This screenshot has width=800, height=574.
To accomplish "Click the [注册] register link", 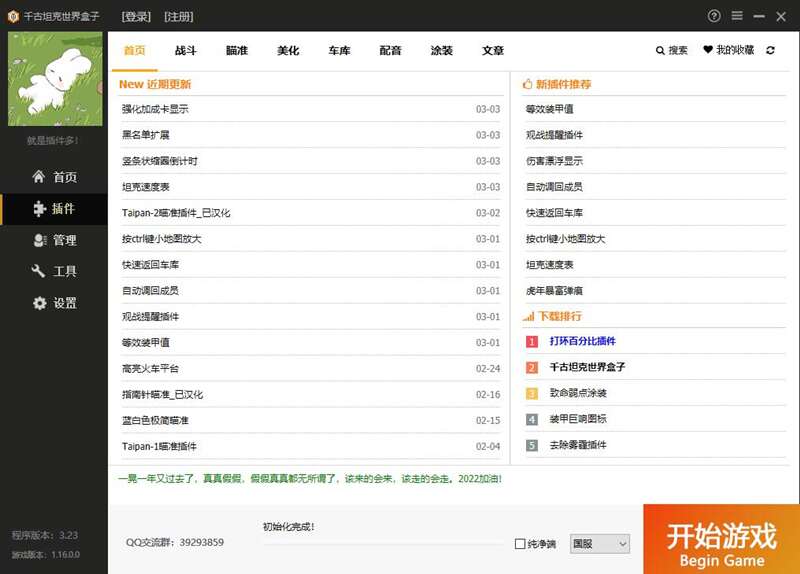I will pyautogui.click(x=179, y=17).
